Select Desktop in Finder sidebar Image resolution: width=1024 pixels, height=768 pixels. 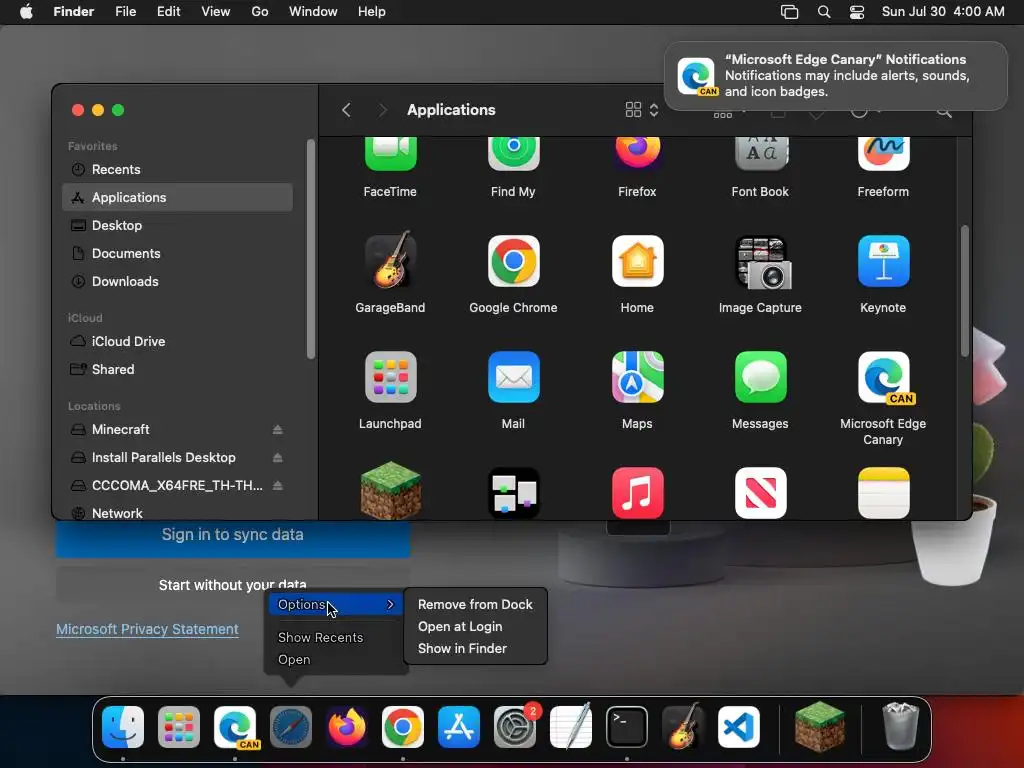coord(177,226)
